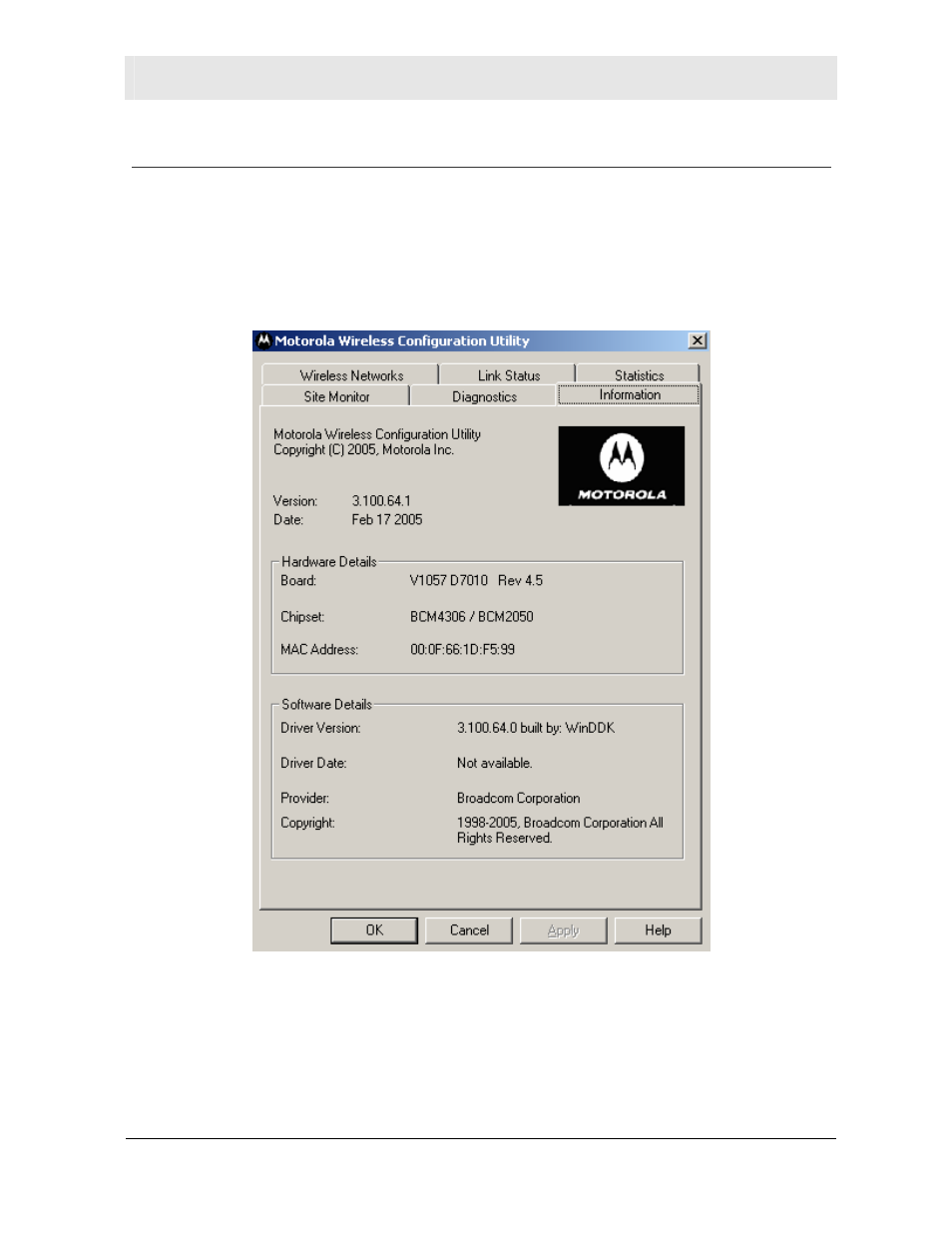Viewport: 952px width, 1233px height.
Task: Open Help for the utility
Action: [x=658, y=929]
